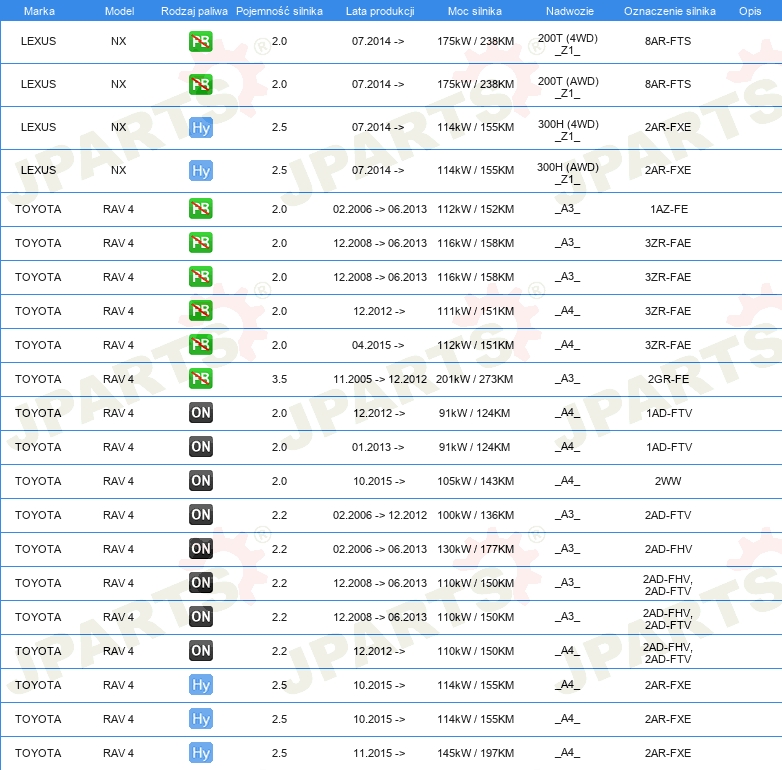
Task: Click the Moc silnika column header
Action: click(x=474, y=11)
